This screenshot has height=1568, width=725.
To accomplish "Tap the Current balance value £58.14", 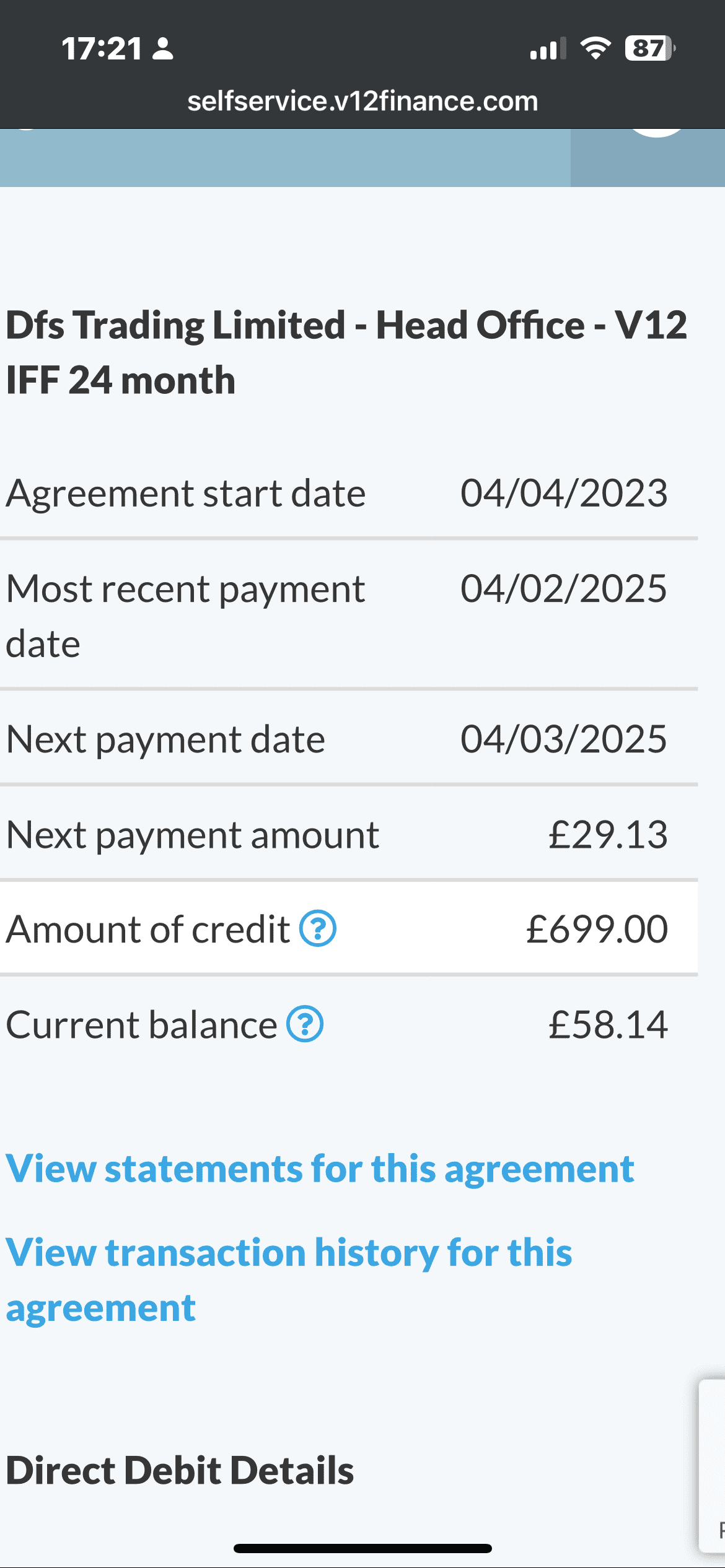I will tap(609, 1024).
